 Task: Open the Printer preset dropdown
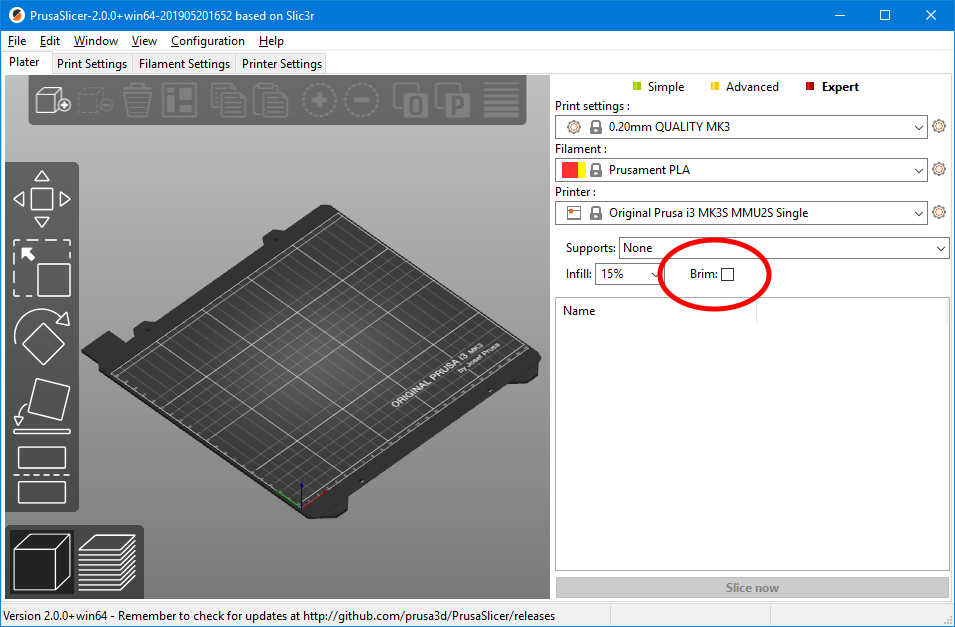[x=741, y=213]
